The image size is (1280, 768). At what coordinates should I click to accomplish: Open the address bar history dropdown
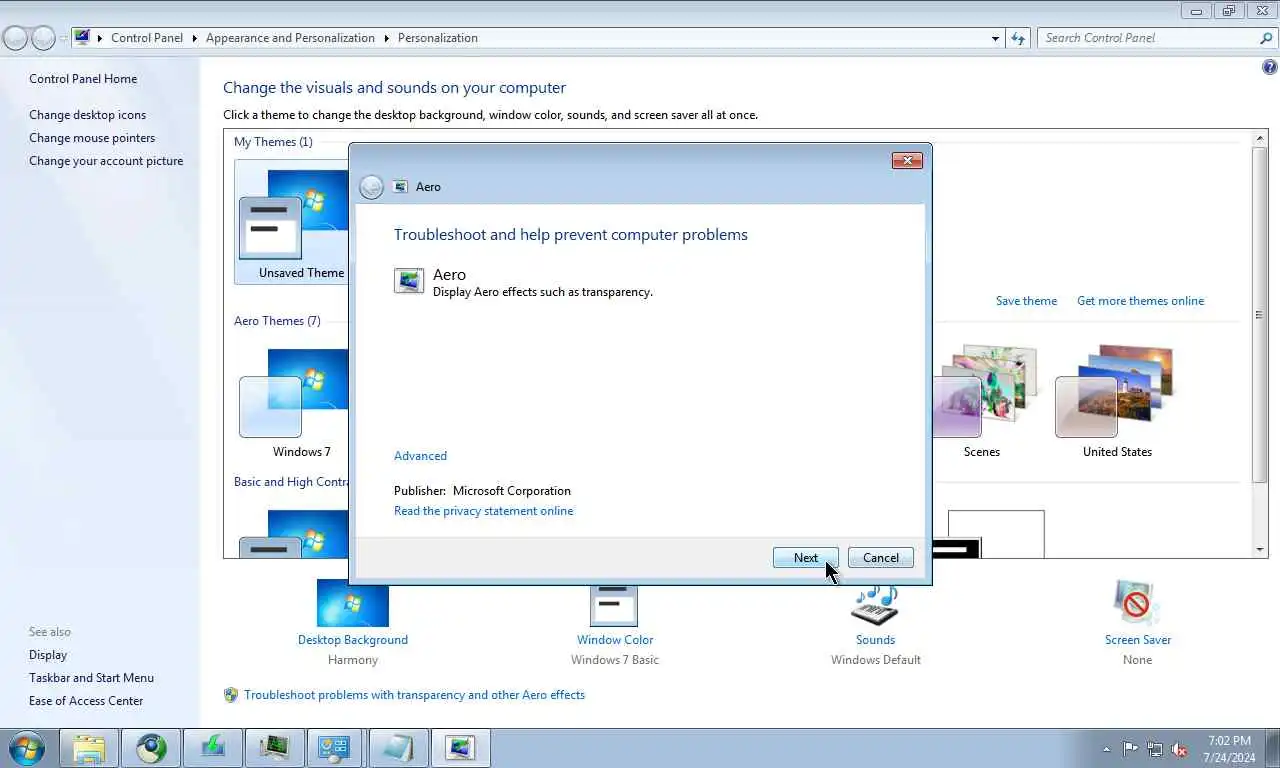tap(995, 38)
